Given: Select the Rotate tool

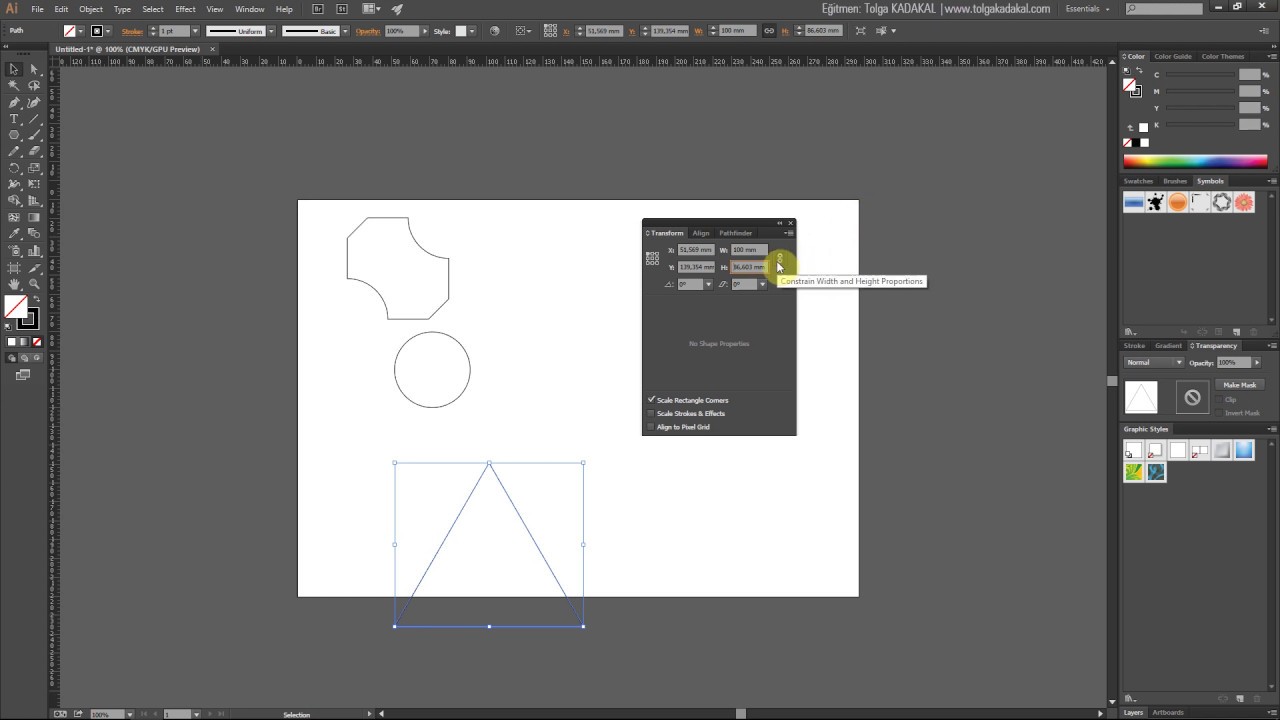Looking at the screenshot, I should (x=14, y=168).
